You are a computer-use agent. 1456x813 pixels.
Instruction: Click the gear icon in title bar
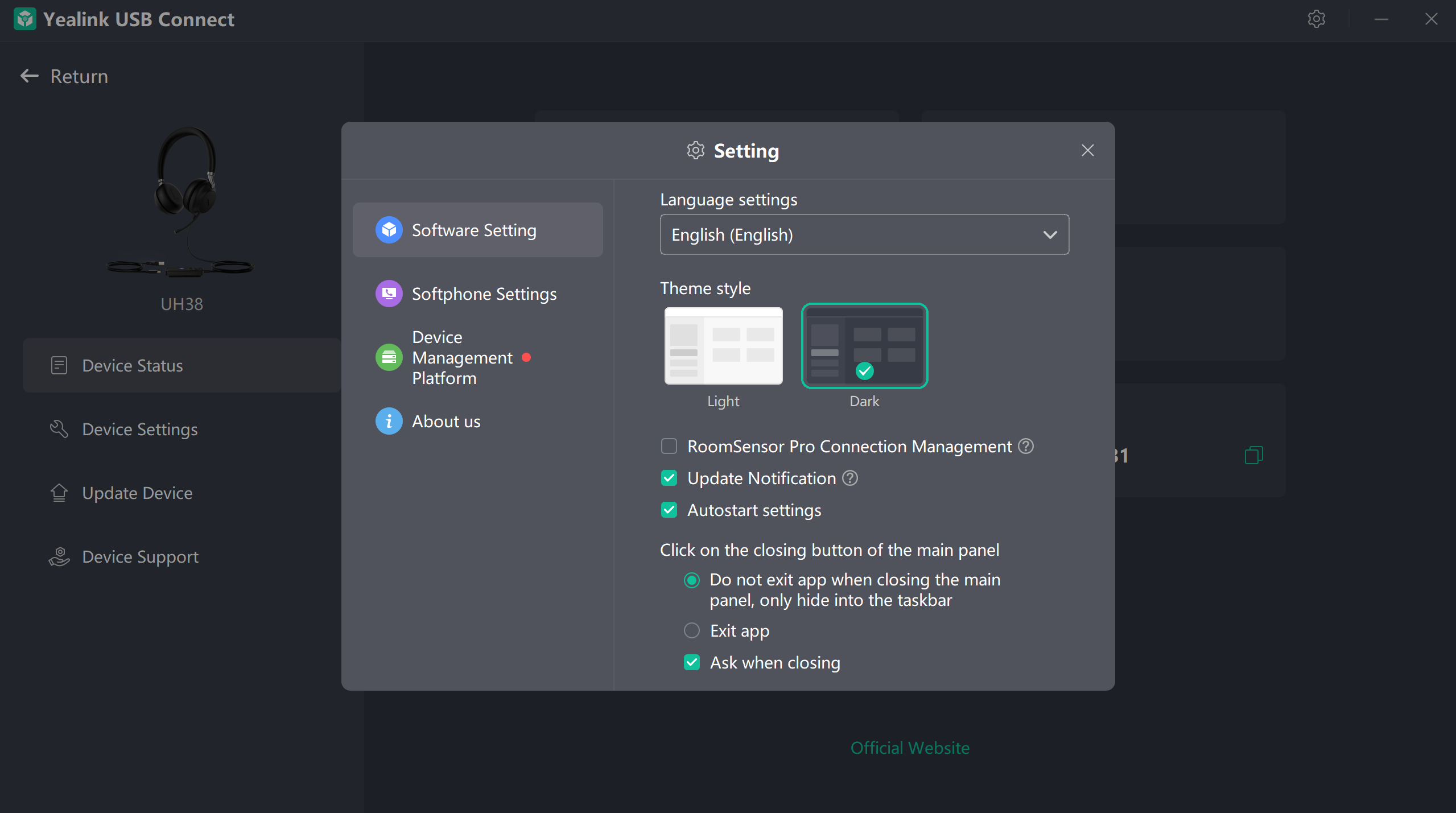[1316, 19]
